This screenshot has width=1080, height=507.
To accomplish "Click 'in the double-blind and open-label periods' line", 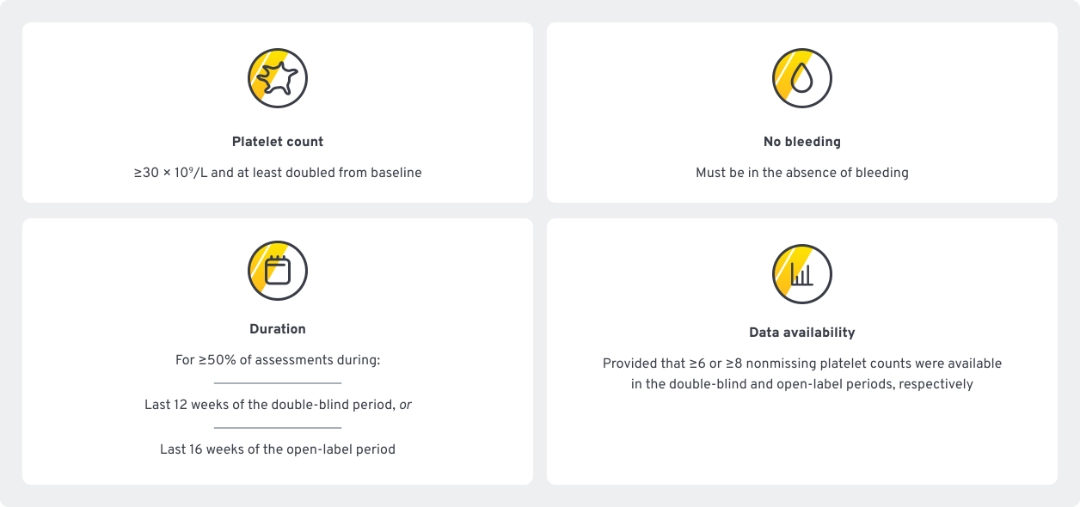I will pos(802,385).
